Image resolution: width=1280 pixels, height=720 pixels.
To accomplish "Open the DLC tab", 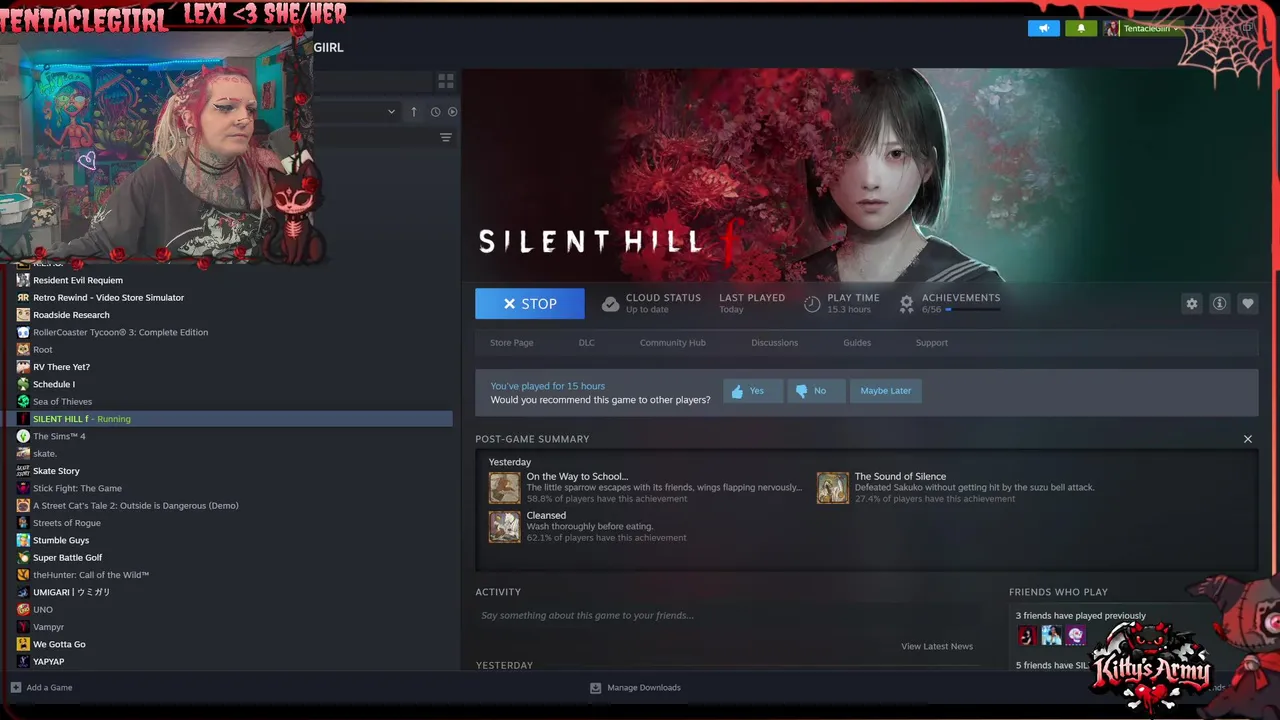I will coord(586,343).
